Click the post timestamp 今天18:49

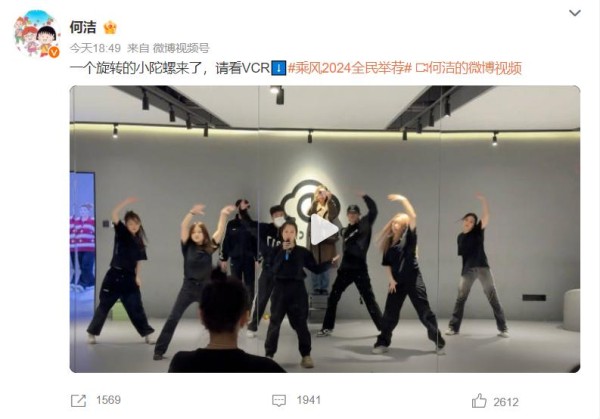click(x=95, y=48)
